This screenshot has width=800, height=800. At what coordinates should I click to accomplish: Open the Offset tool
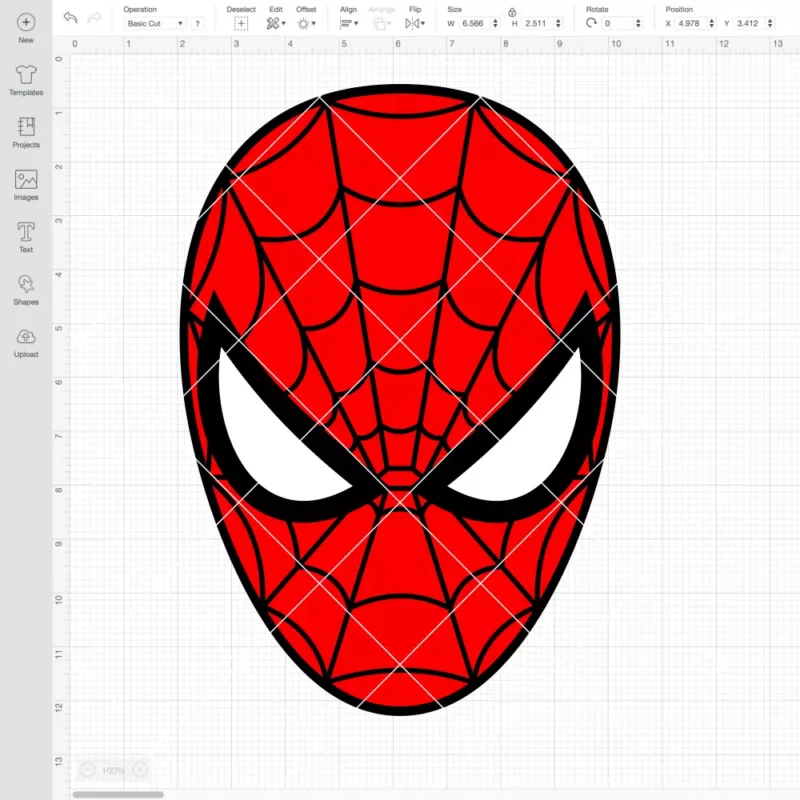[x=306, y=23]
